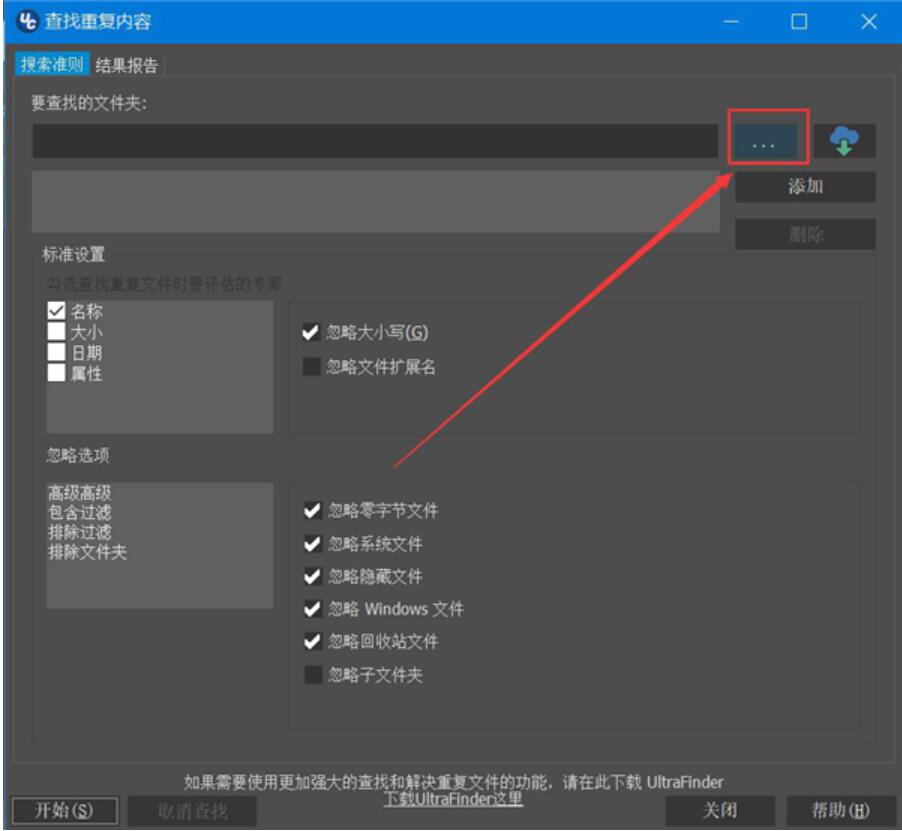Toggle 忽略隐藏文件 checkbox
The image size is (902, 831).
(x=312, y=576)
